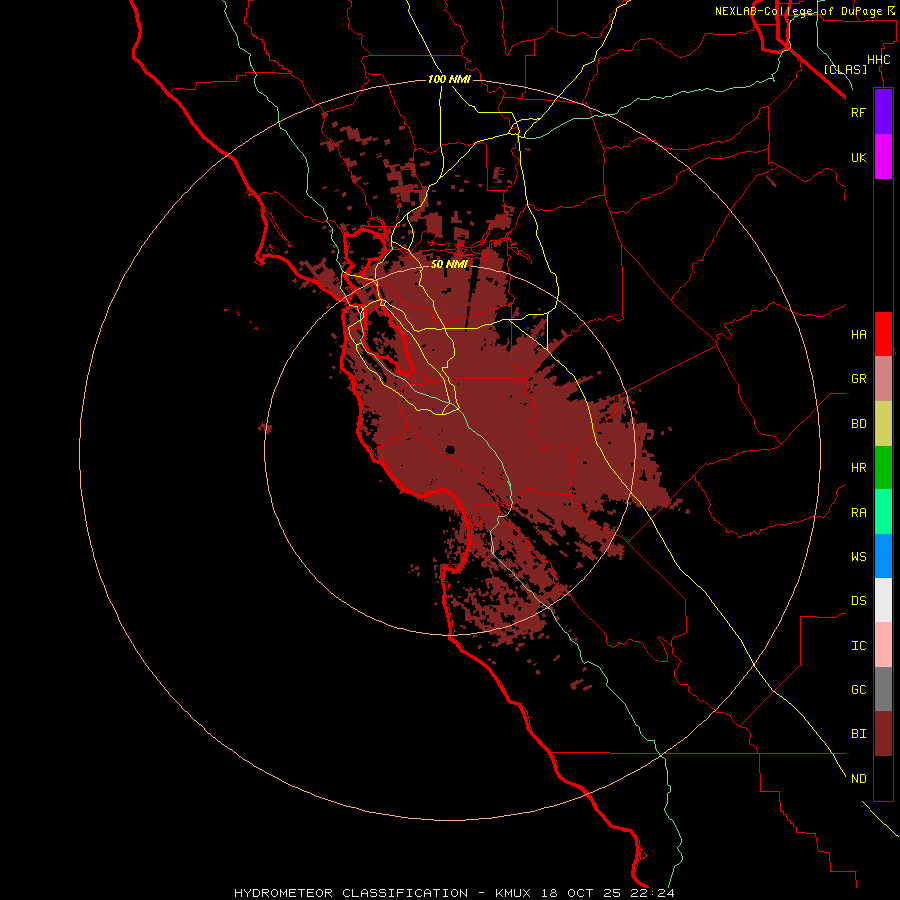900x900 pixels.
Task: Click the 'WS' legend label
Action: click(858, 556)
